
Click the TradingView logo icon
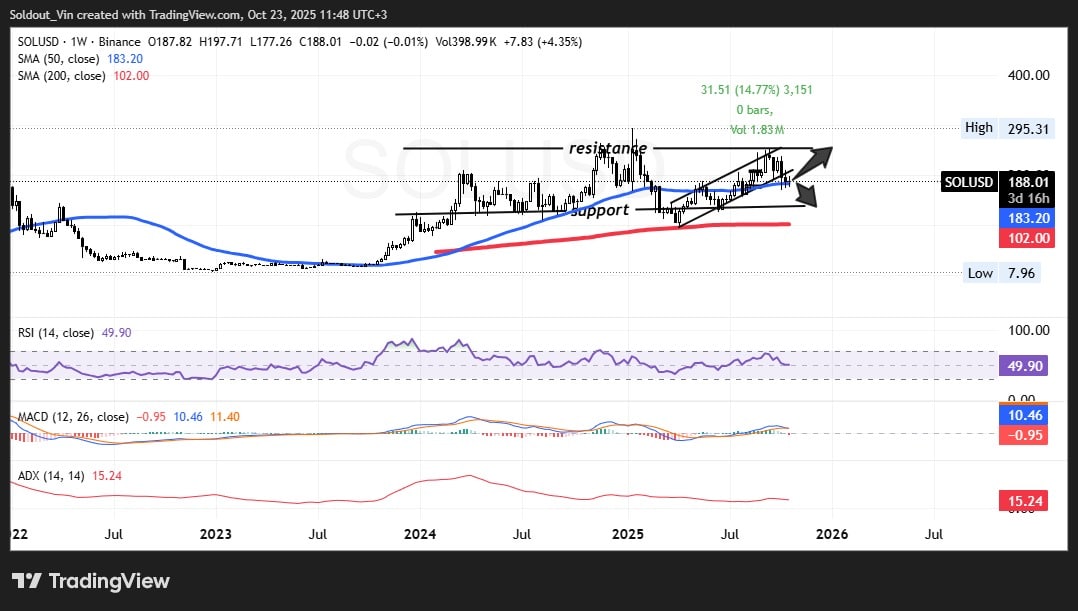pyautogui.click(x=26, y=581)
